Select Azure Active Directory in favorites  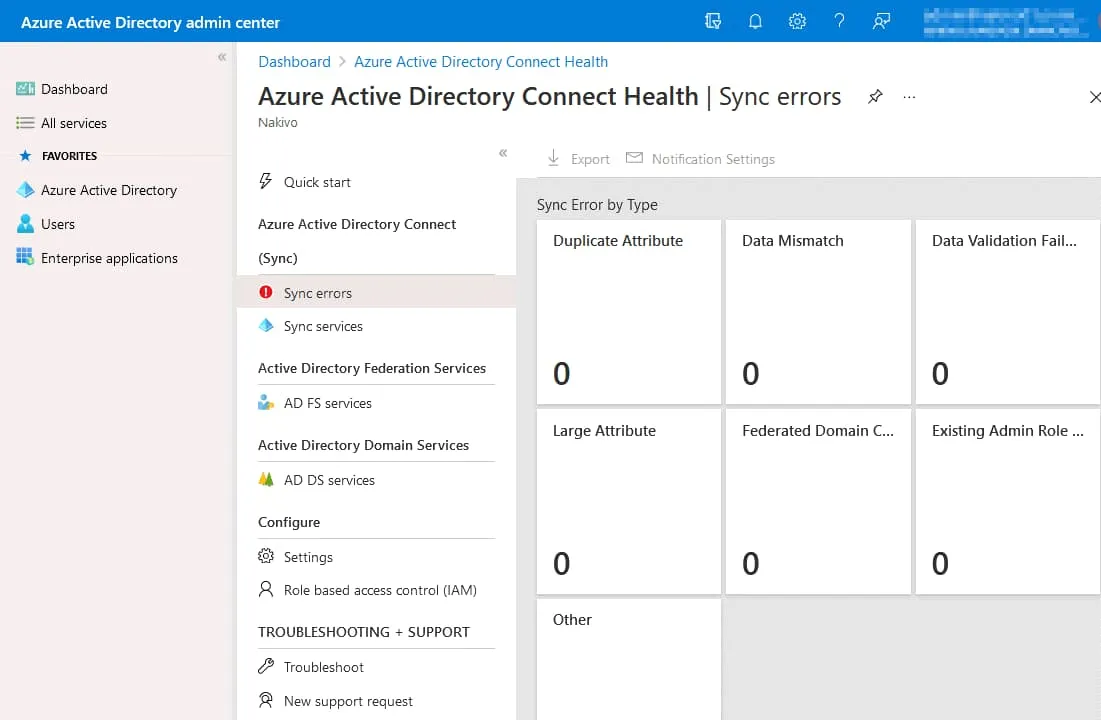pyautogui.click(x=108, y=190)
